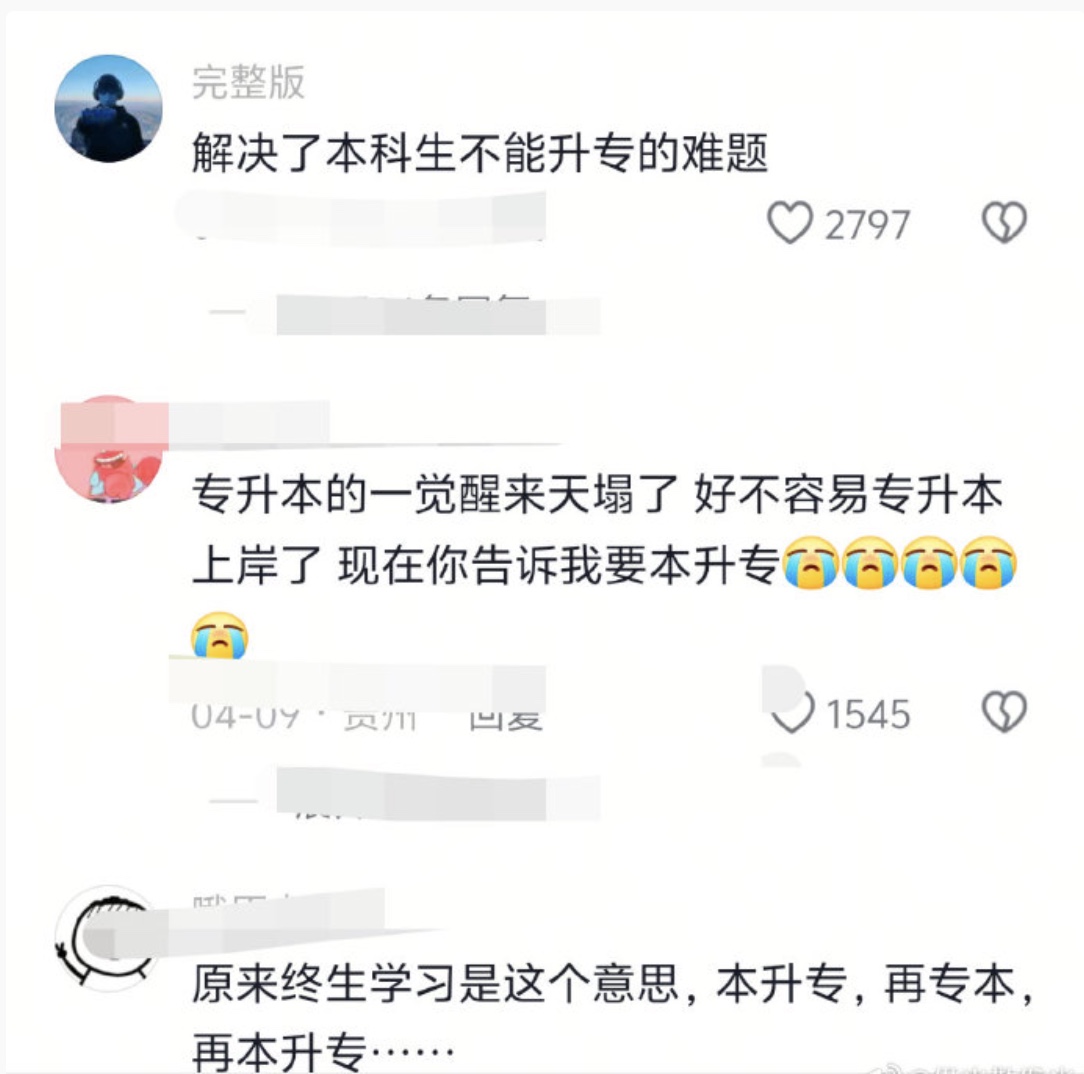Select comment text 解决了本科生不能升专的难题
The height and width of the screenshot is (1074, 1084).
(x=480, y=153)
